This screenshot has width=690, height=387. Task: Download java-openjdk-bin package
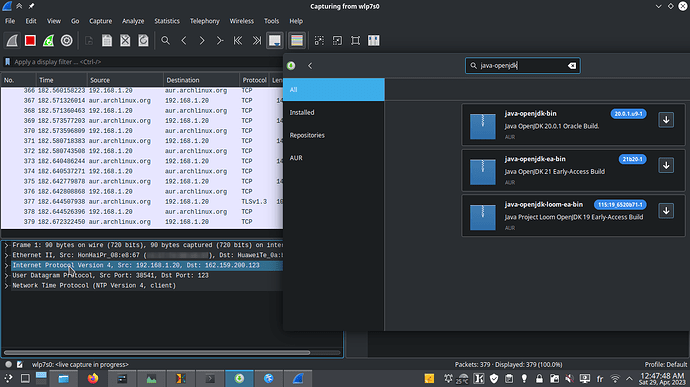(666, 120)
